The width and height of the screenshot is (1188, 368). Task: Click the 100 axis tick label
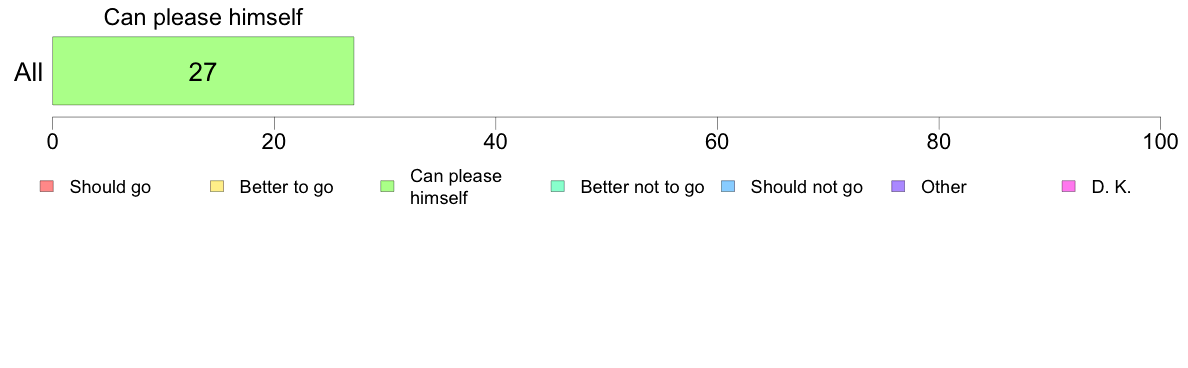click(1160, 141)
